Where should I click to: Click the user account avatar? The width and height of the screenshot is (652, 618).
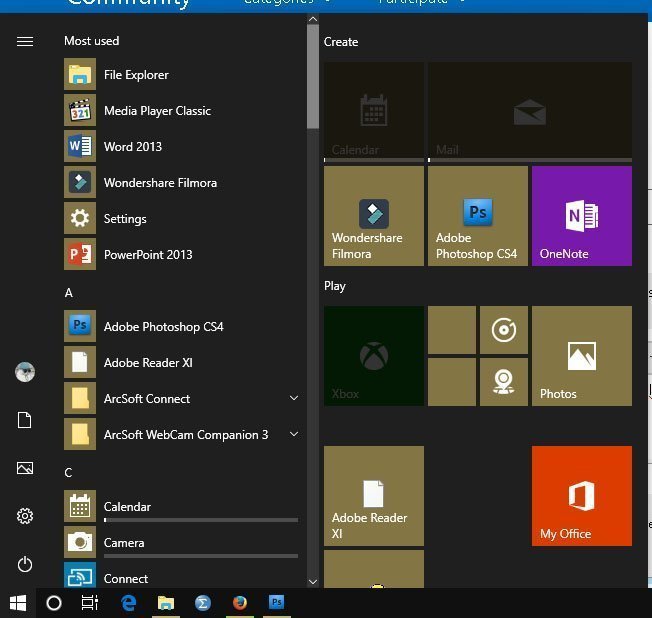tap(25, 372)
